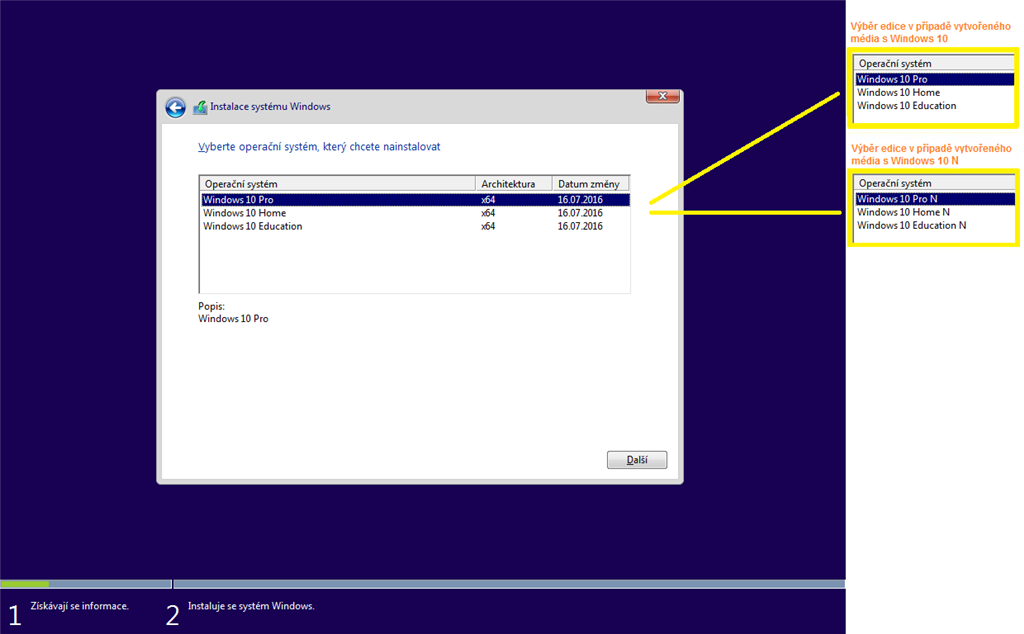The image size is (1024, 634).
Task: Click the Popis description label
Action: click(212, 306)
